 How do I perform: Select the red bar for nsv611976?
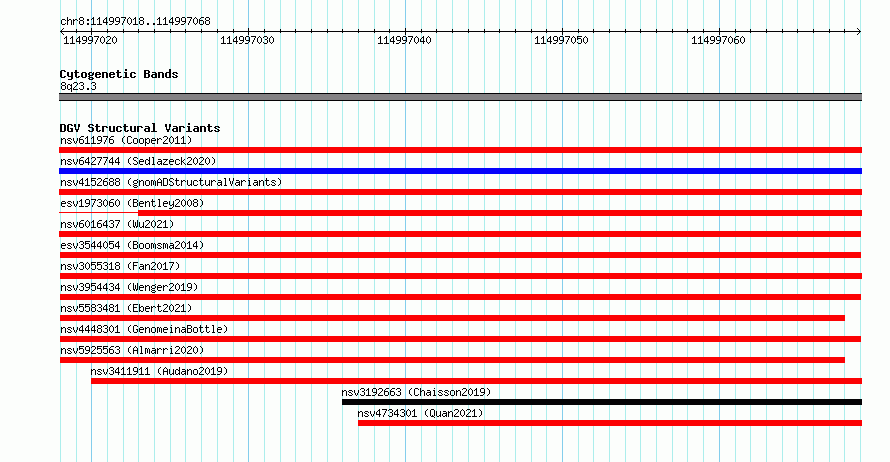pos(460,150)
